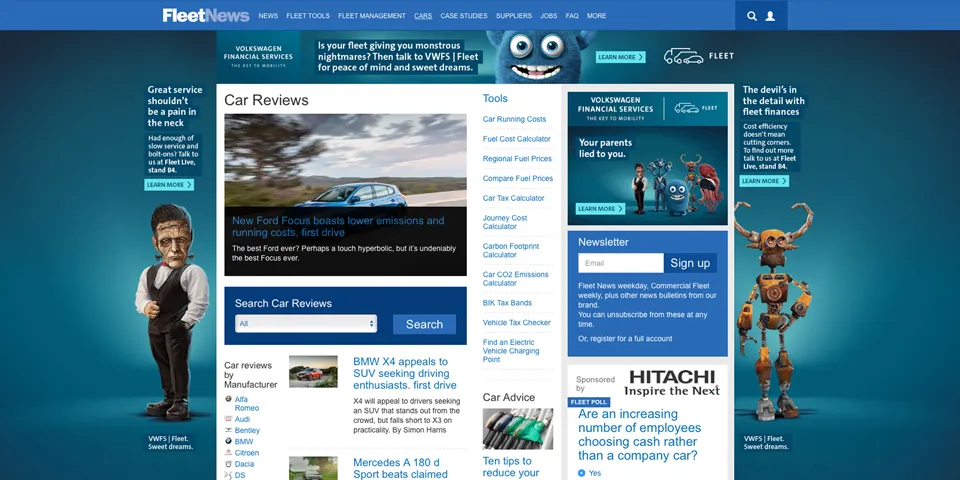Click the Alfa Romeo badge icon
Image resolution: width=960 pixels, height=480 pixels.
[x=229, y=399]
